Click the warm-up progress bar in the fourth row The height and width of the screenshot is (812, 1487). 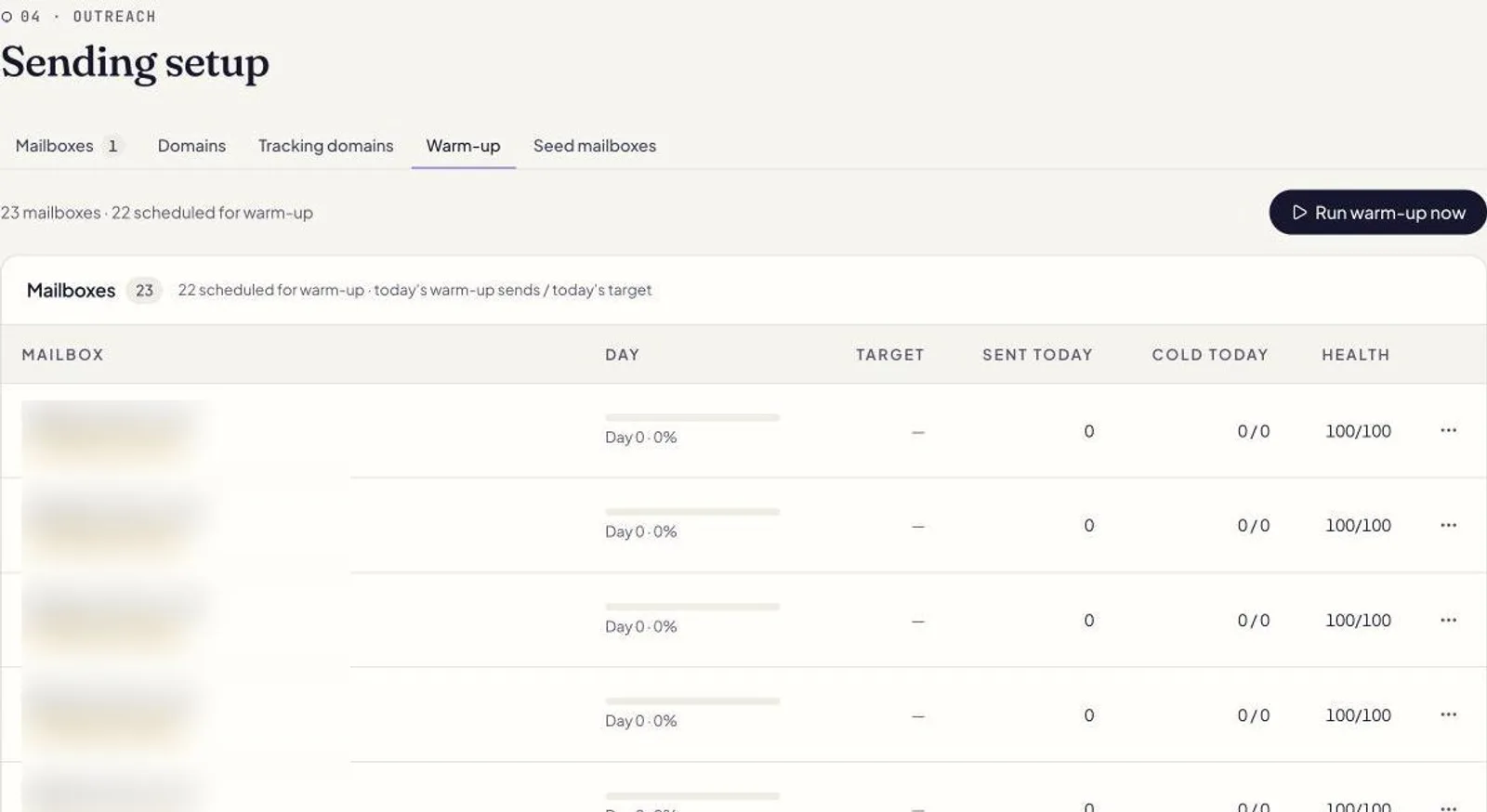coord(692,701)
